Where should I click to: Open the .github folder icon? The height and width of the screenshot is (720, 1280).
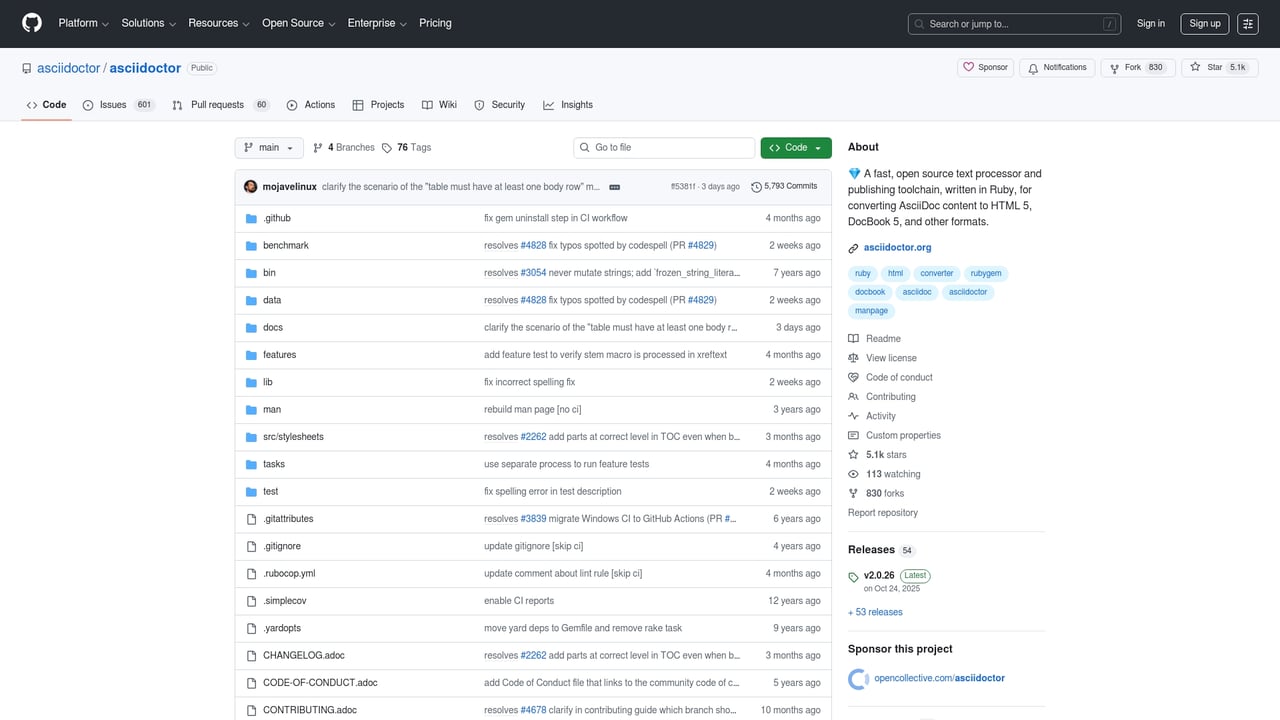[x=251, y=218]
